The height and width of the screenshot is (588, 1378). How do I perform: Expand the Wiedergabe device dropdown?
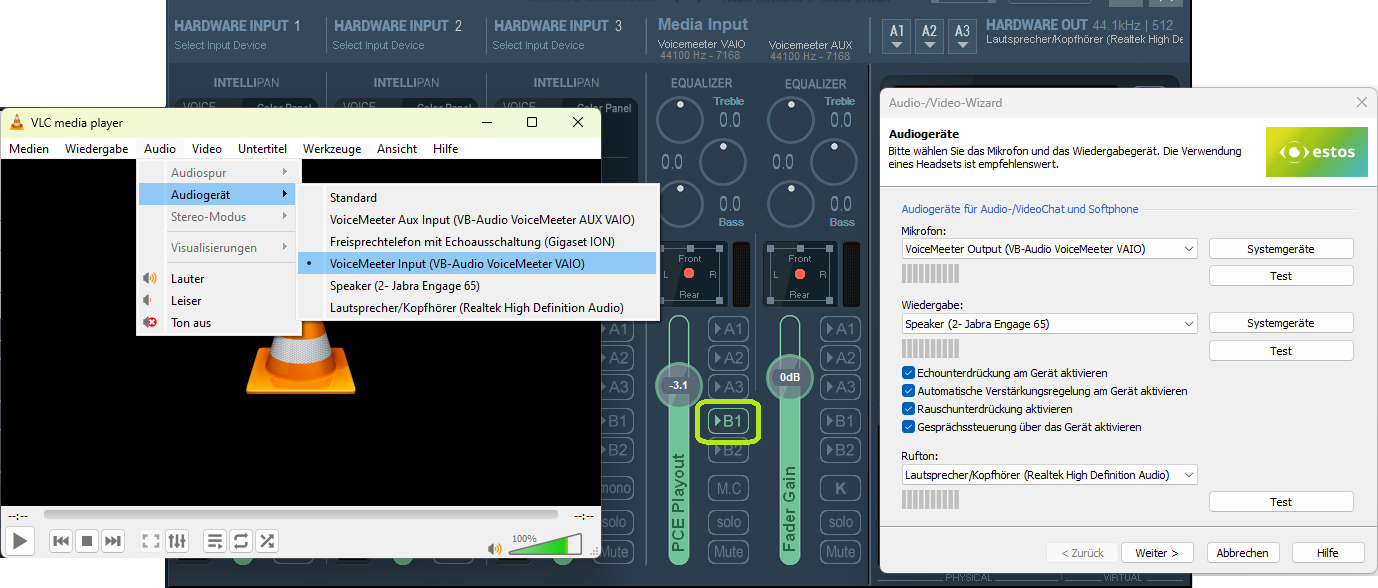(1048, 324)
